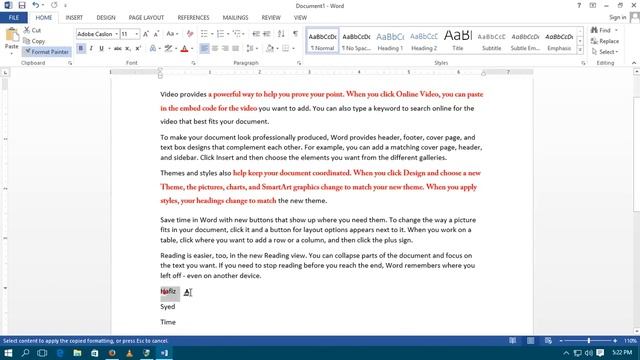The image size is (640, 360).
Task: Switch to the INSERT tab
Action: (74, 18)
